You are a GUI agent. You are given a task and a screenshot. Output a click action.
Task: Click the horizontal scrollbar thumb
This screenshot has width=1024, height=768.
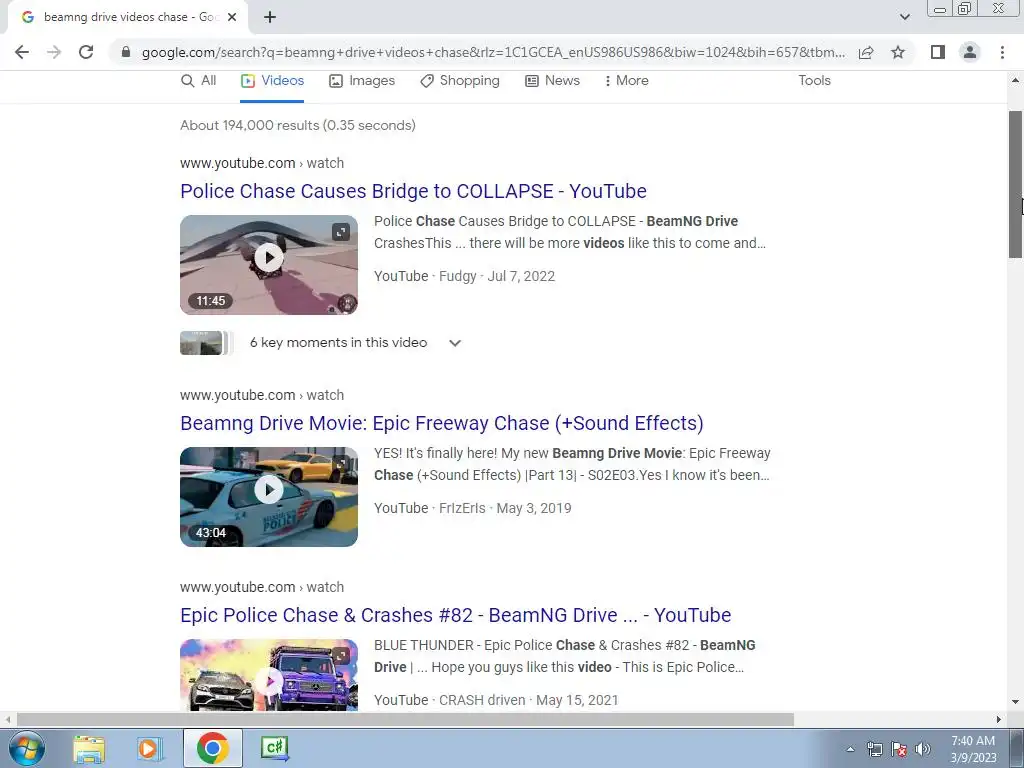pos(405,719)
